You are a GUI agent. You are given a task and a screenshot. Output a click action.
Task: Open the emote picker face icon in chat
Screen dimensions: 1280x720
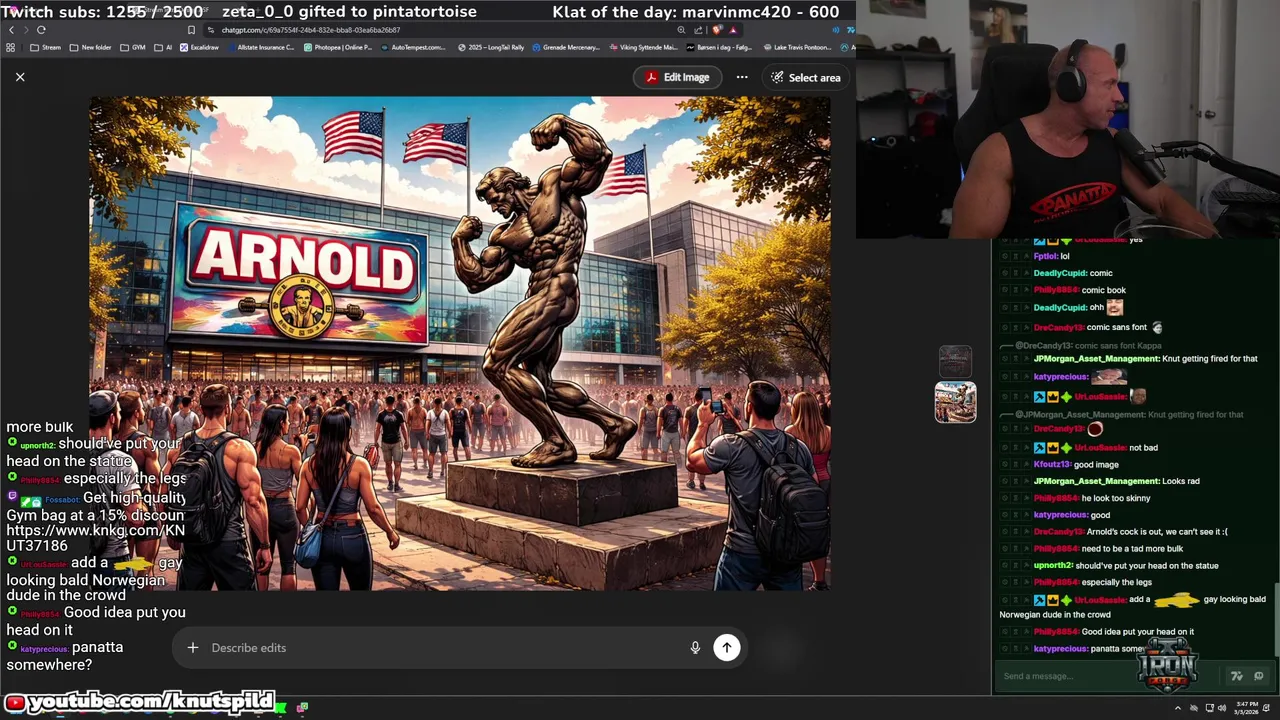[1259, 676]
